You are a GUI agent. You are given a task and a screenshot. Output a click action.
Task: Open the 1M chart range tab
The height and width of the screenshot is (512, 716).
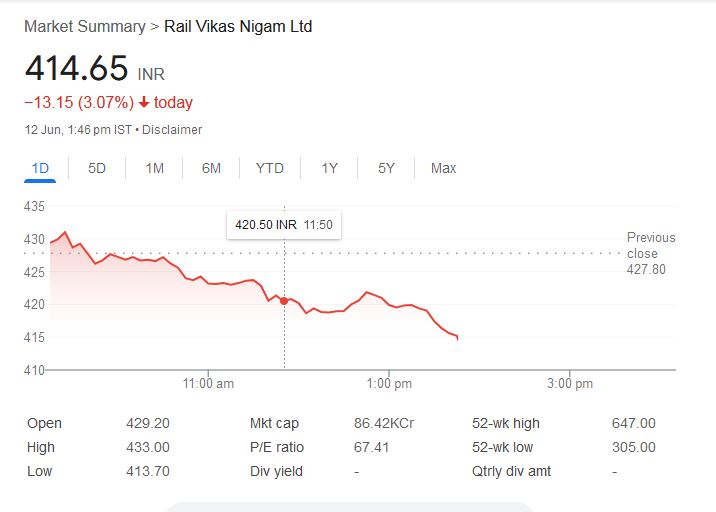tap(154, 168)
